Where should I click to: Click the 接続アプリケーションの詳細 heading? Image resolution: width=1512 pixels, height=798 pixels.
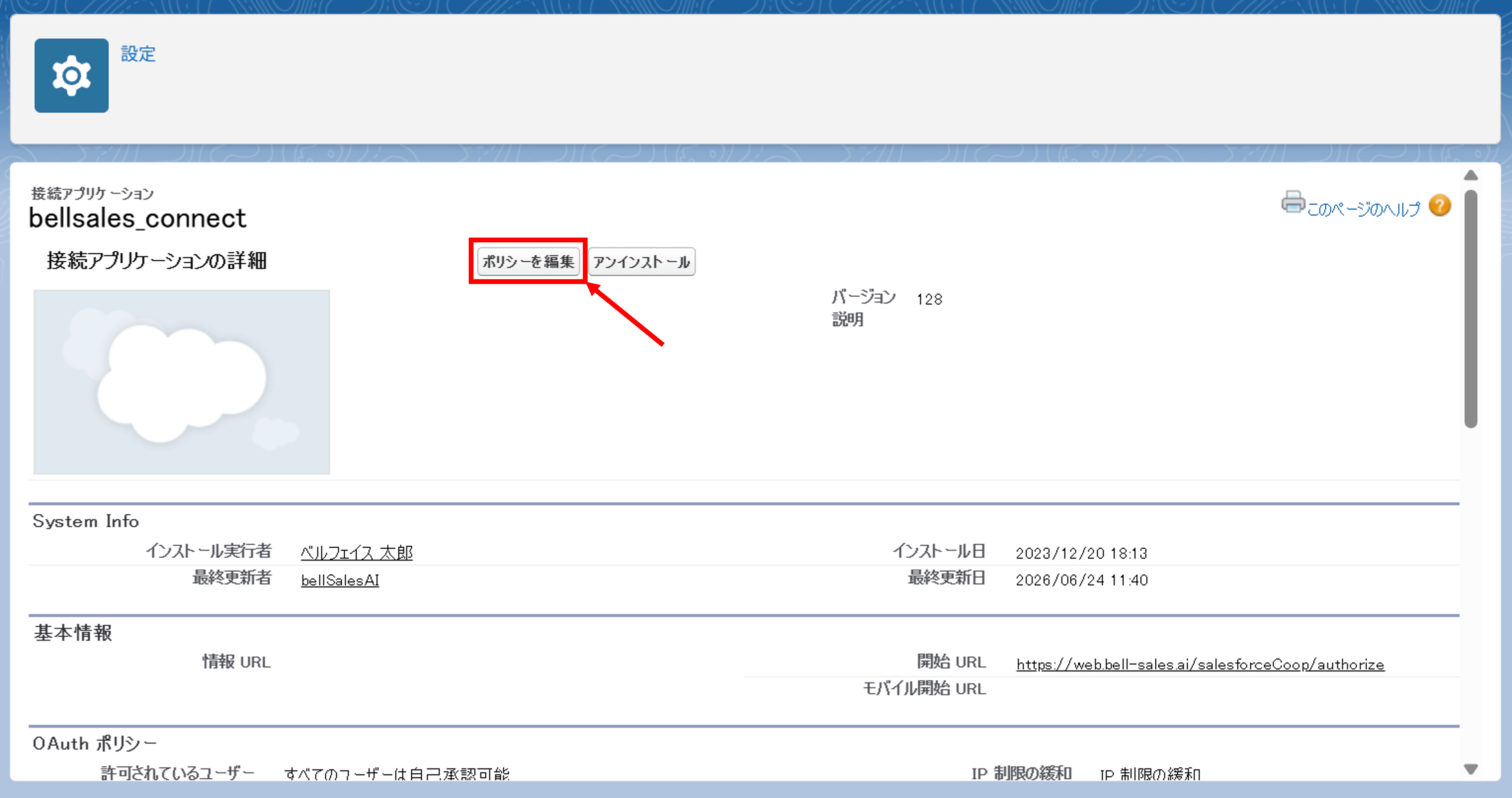click(157, 261)
